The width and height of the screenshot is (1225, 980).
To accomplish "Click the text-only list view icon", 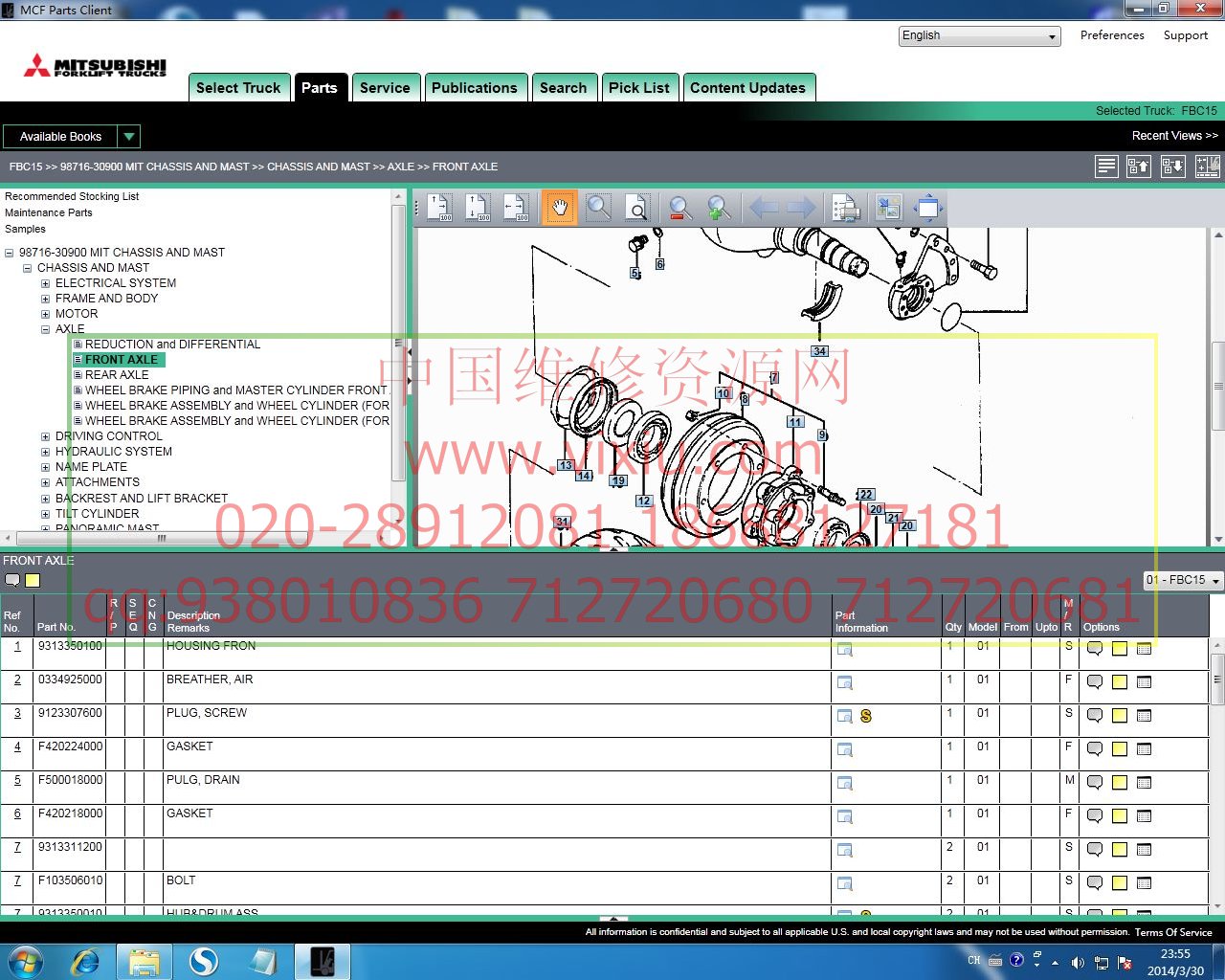I will [x=1106, y=167].
